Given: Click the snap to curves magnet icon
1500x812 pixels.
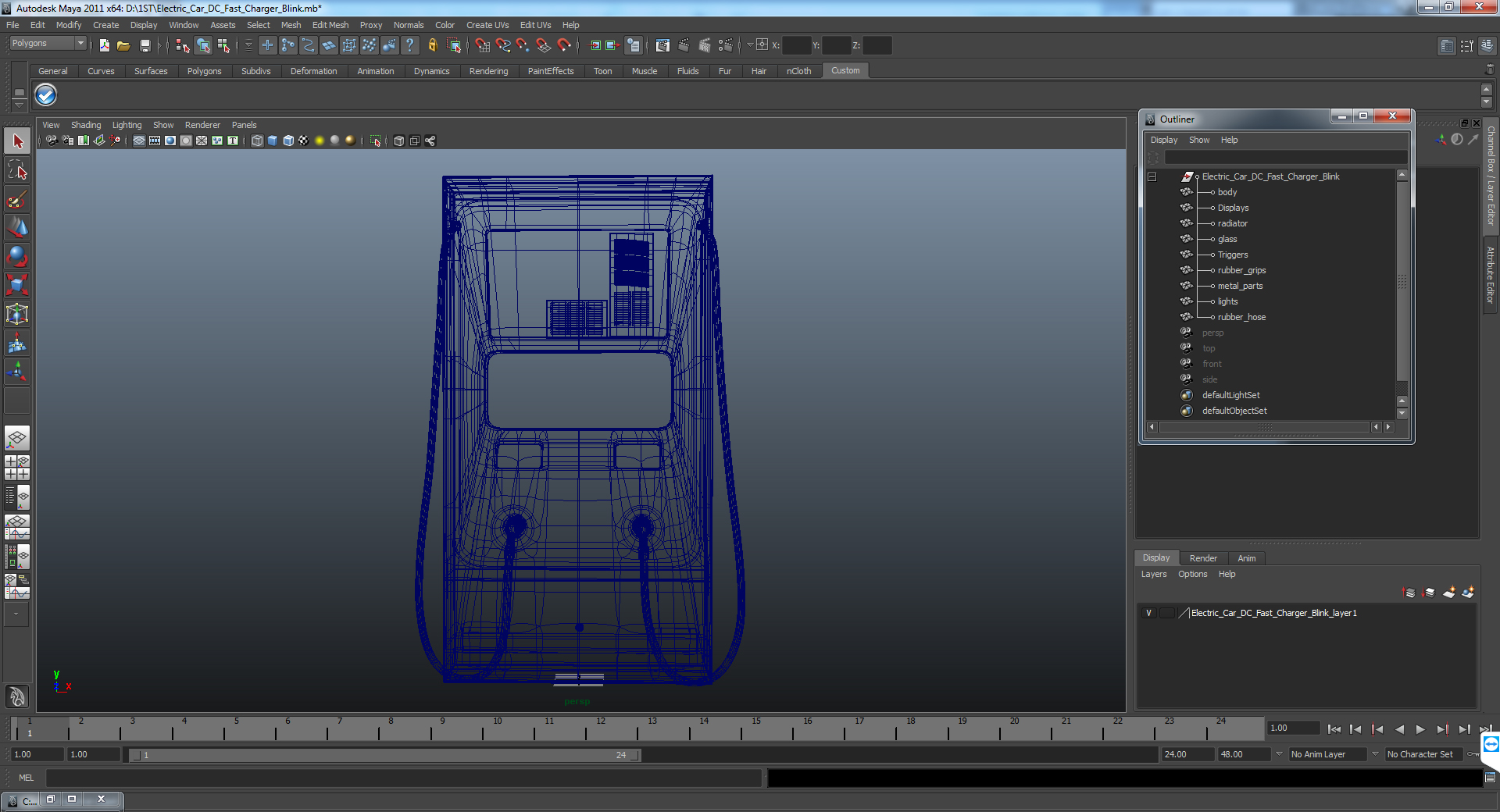Looking at the screenshot, I should click(x=502, y=45).
